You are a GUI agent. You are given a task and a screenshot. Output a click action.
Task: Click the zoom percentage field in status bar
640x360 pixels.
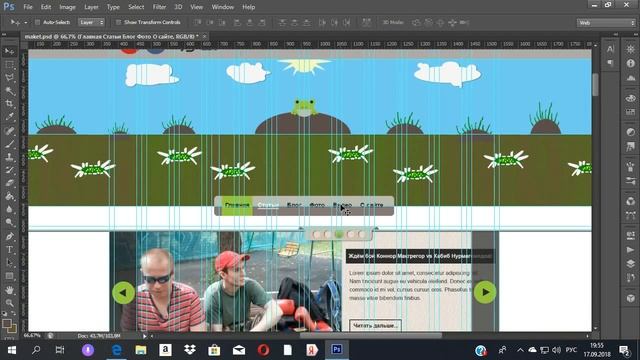pos(32,336)
